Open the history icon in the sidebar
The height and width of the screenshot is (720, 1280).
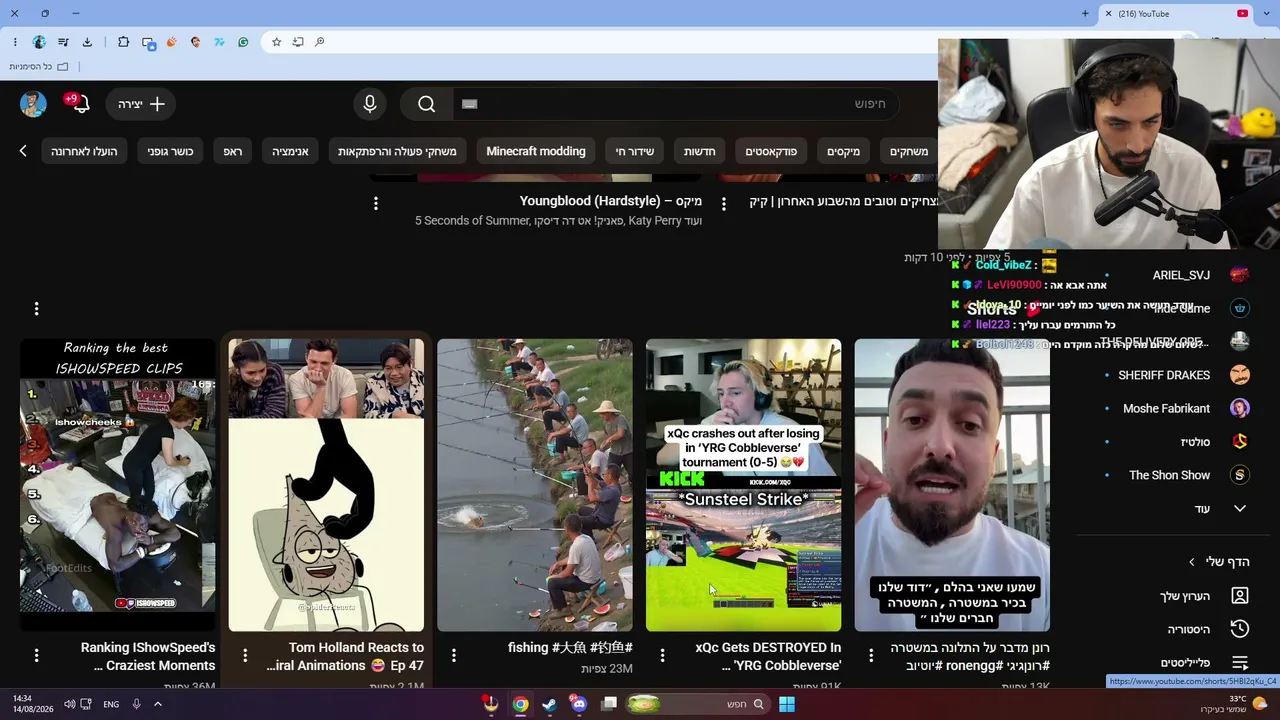pyautogui.click(x=1240, y=629)
